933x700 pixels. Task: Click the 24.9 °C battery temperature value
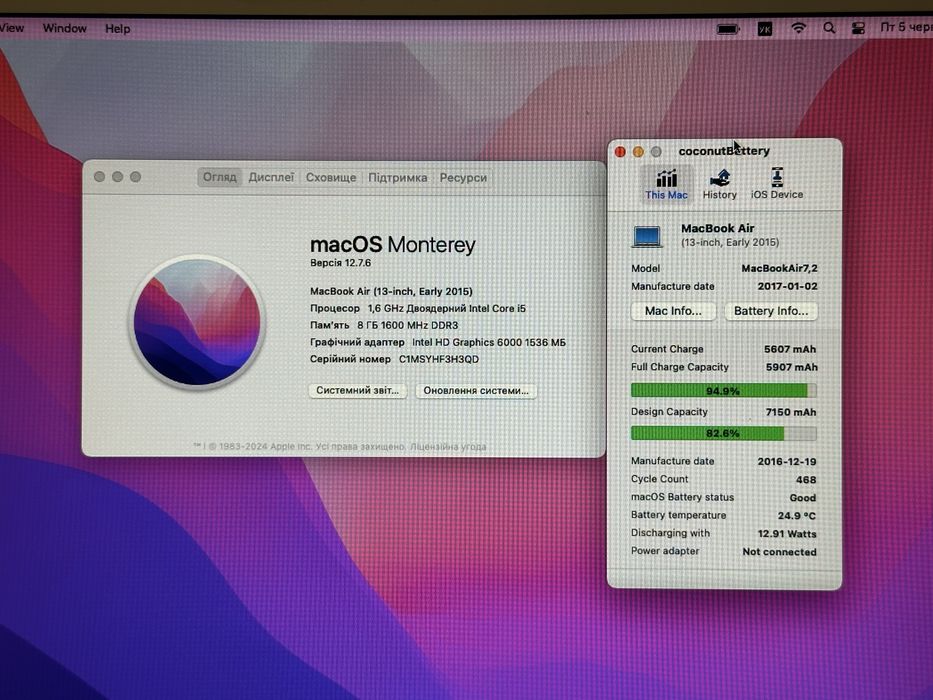(797, 515)
